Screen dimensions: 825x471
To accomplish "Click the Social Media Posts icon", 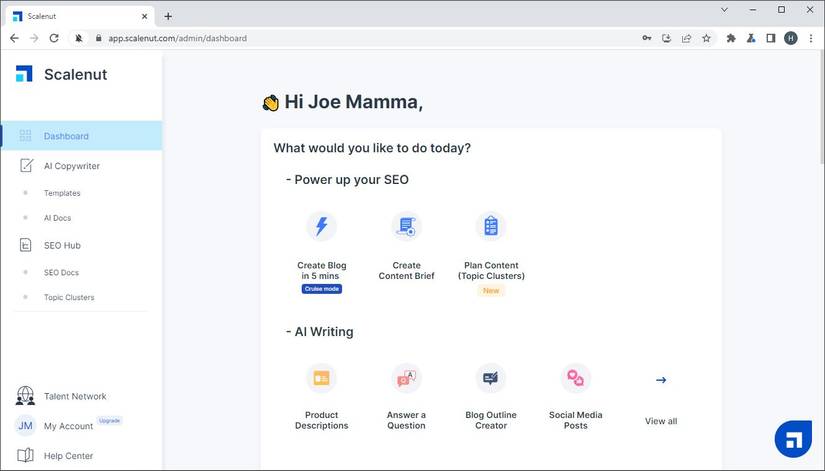I will pos(576,378).
